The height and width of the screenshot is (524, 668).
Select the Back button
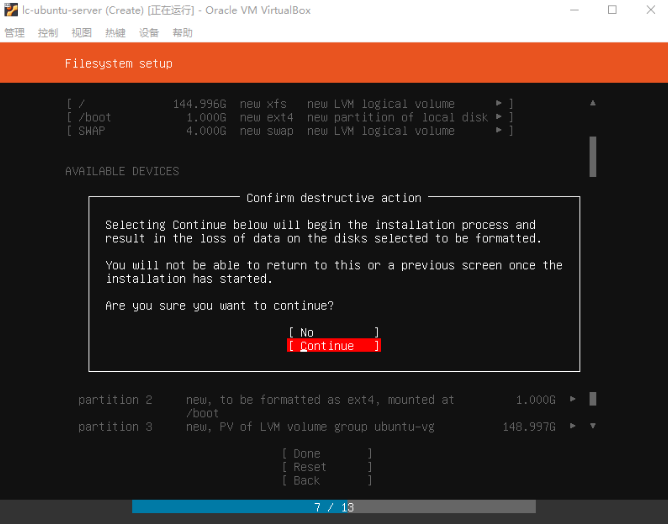click(x=327, y=481)
